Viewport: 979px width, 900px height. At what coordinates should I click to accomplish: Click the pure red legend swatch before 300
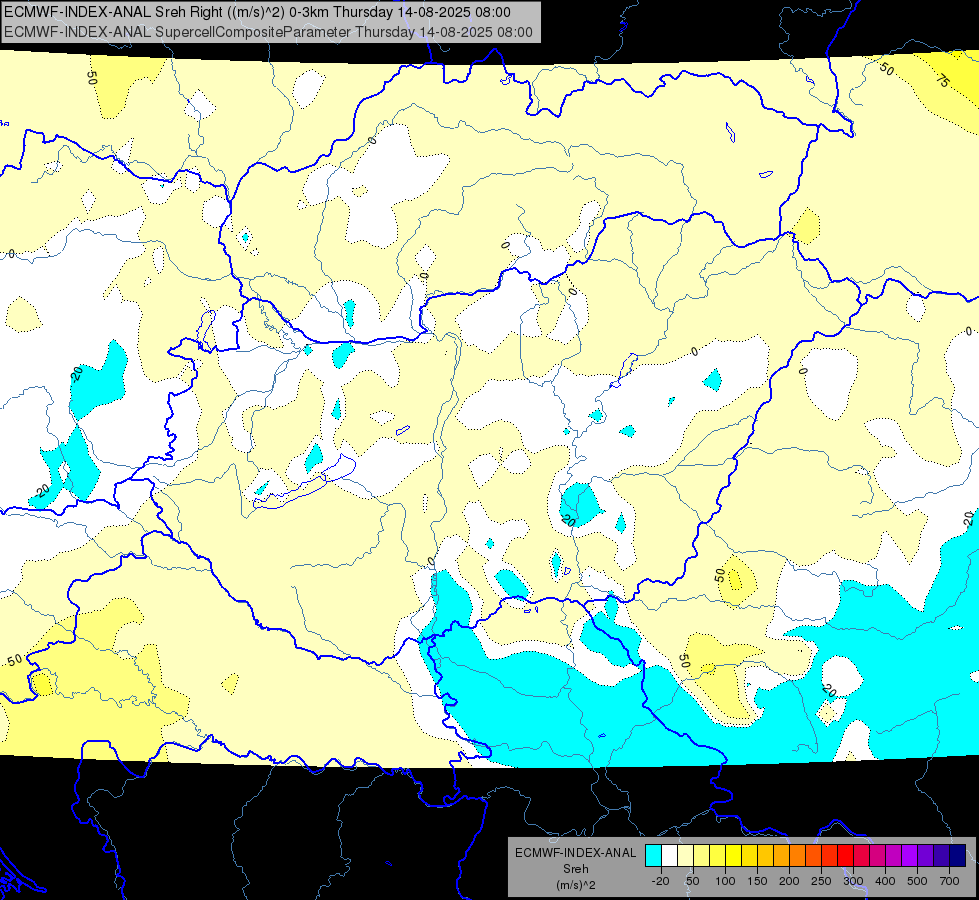pyautogui.click(x=846, y=855)
